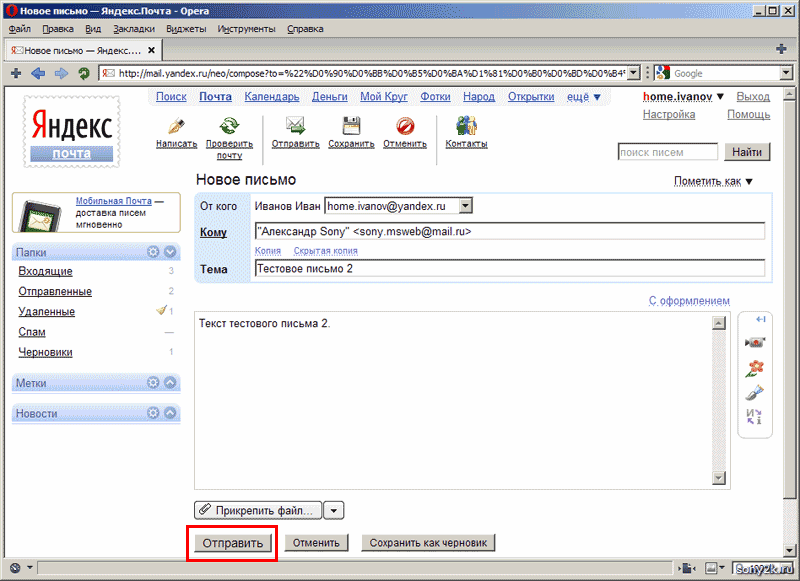Open Папки settings gear
Image resolution: width=800 pixels, height=581 pixels.
pyautogui.click(x=153, y=252)
